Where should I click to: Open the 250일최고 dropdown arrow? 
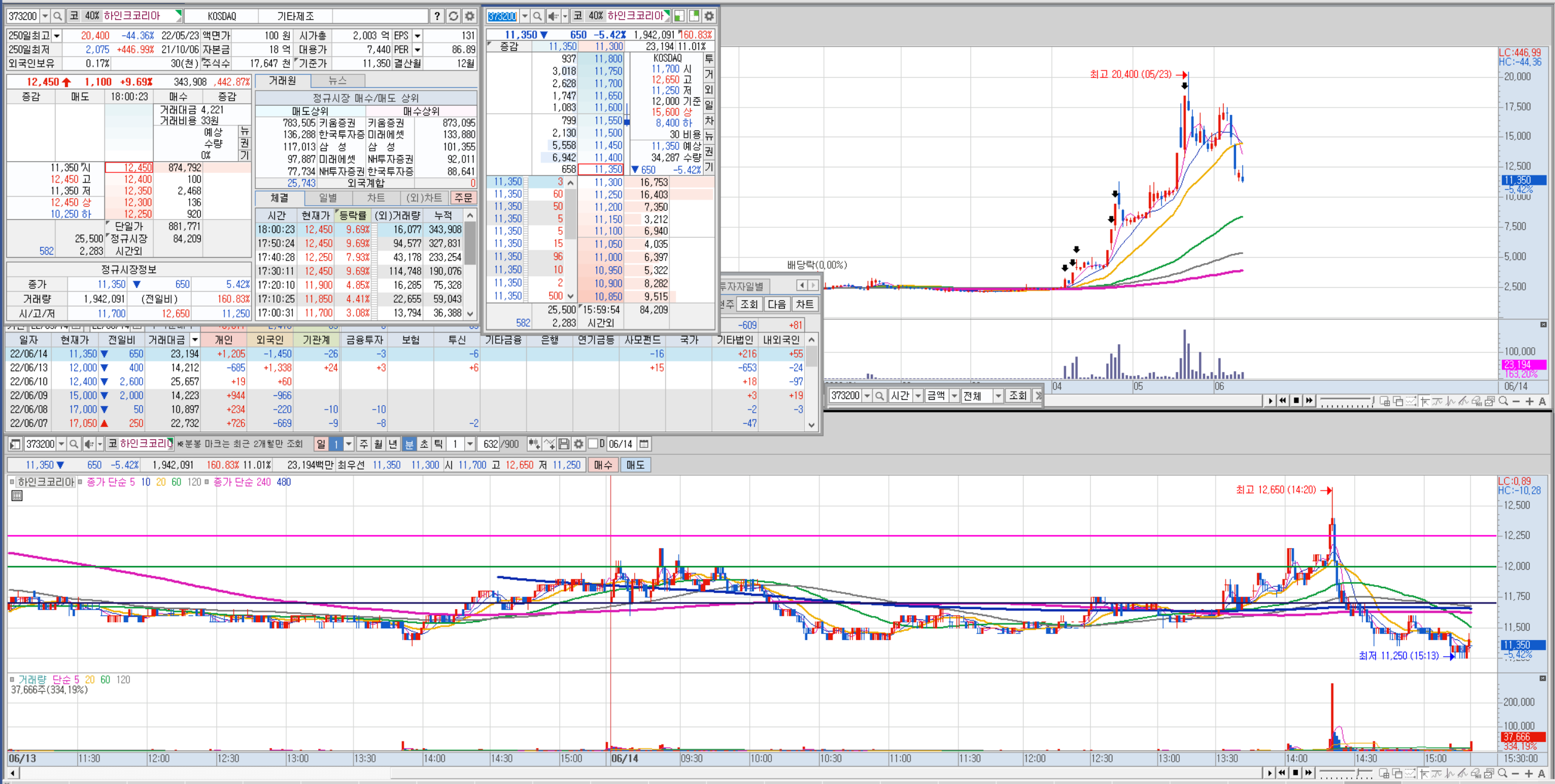57,36
